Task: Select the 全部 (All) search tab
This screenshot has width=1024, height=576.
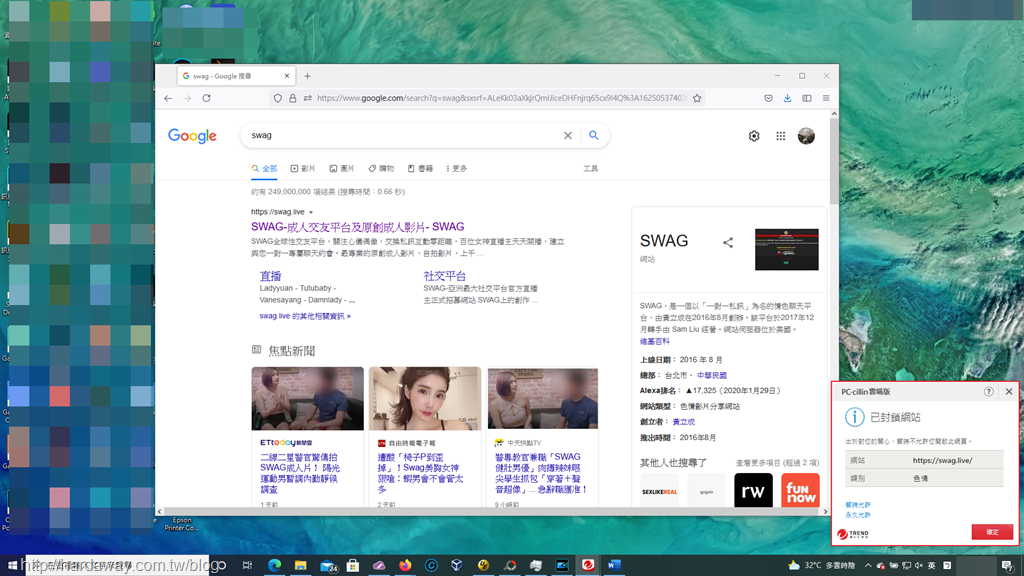Action: [x=264, y=168]
